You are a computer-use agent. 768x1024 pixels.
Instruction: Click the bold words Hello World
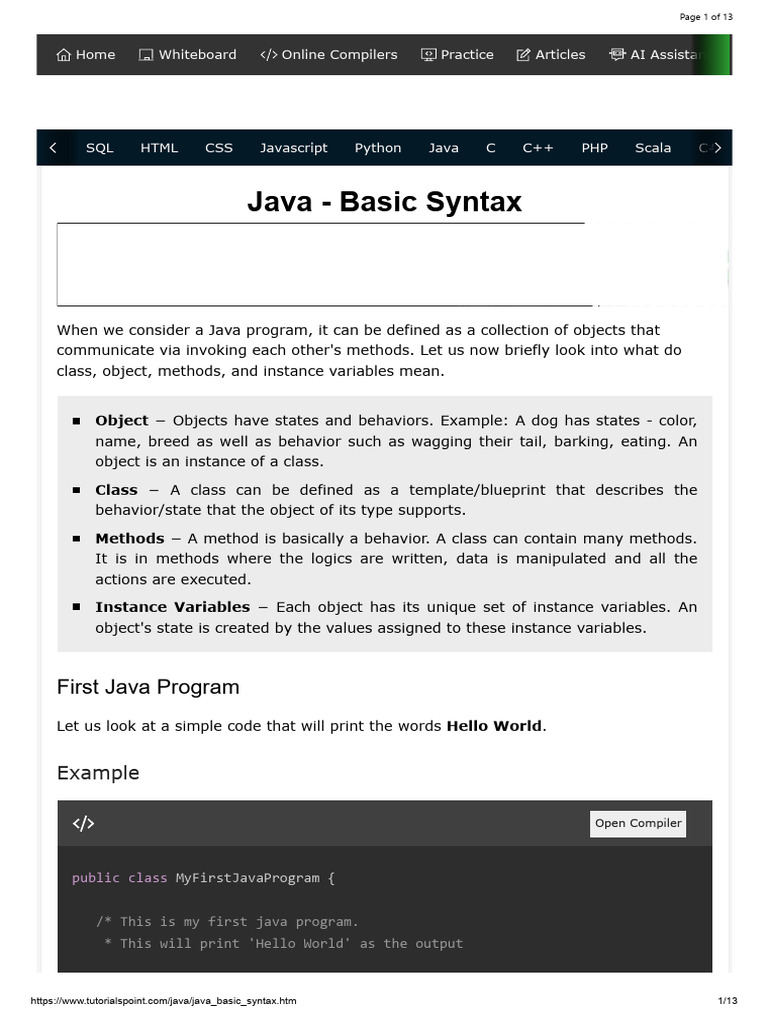tap(494, 726)
